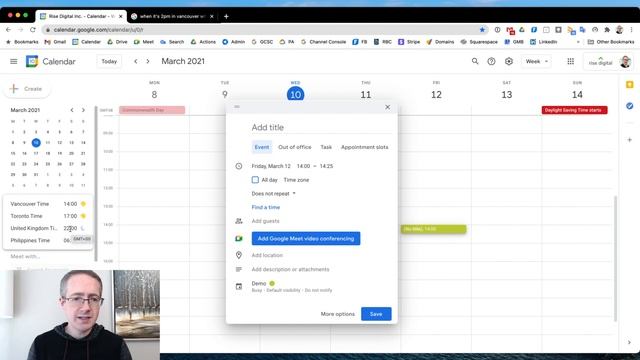Go to previous week arrow
640x360 pixels.
coord(136,61)
